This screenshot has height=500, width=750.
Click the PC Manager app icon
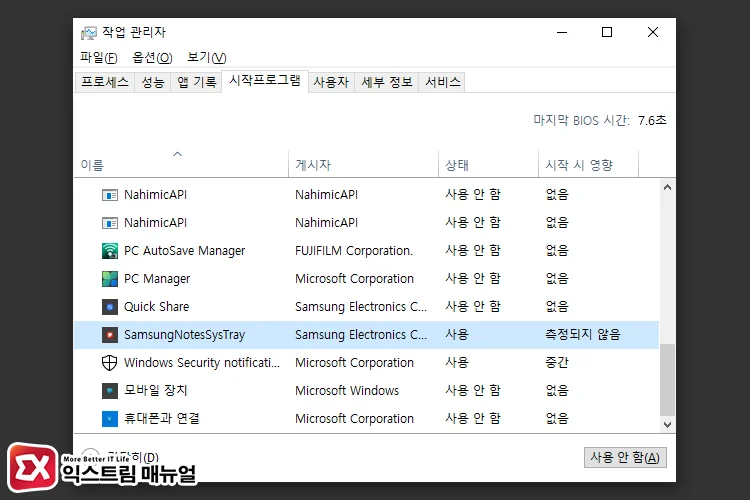click(x=110, y=278)
